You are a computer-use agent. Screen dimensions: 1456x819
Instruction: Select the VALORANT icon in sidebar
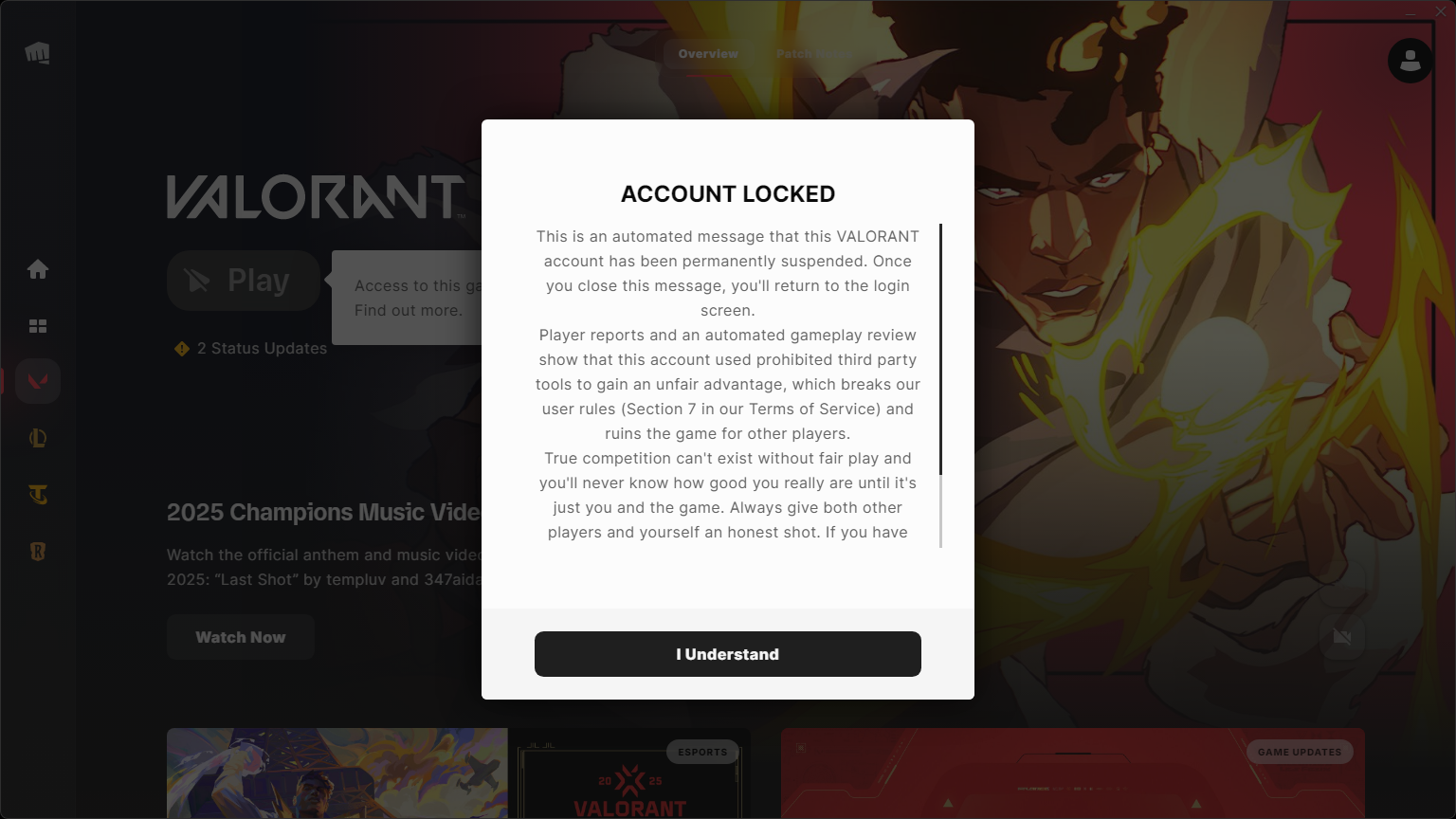[38, 381]
